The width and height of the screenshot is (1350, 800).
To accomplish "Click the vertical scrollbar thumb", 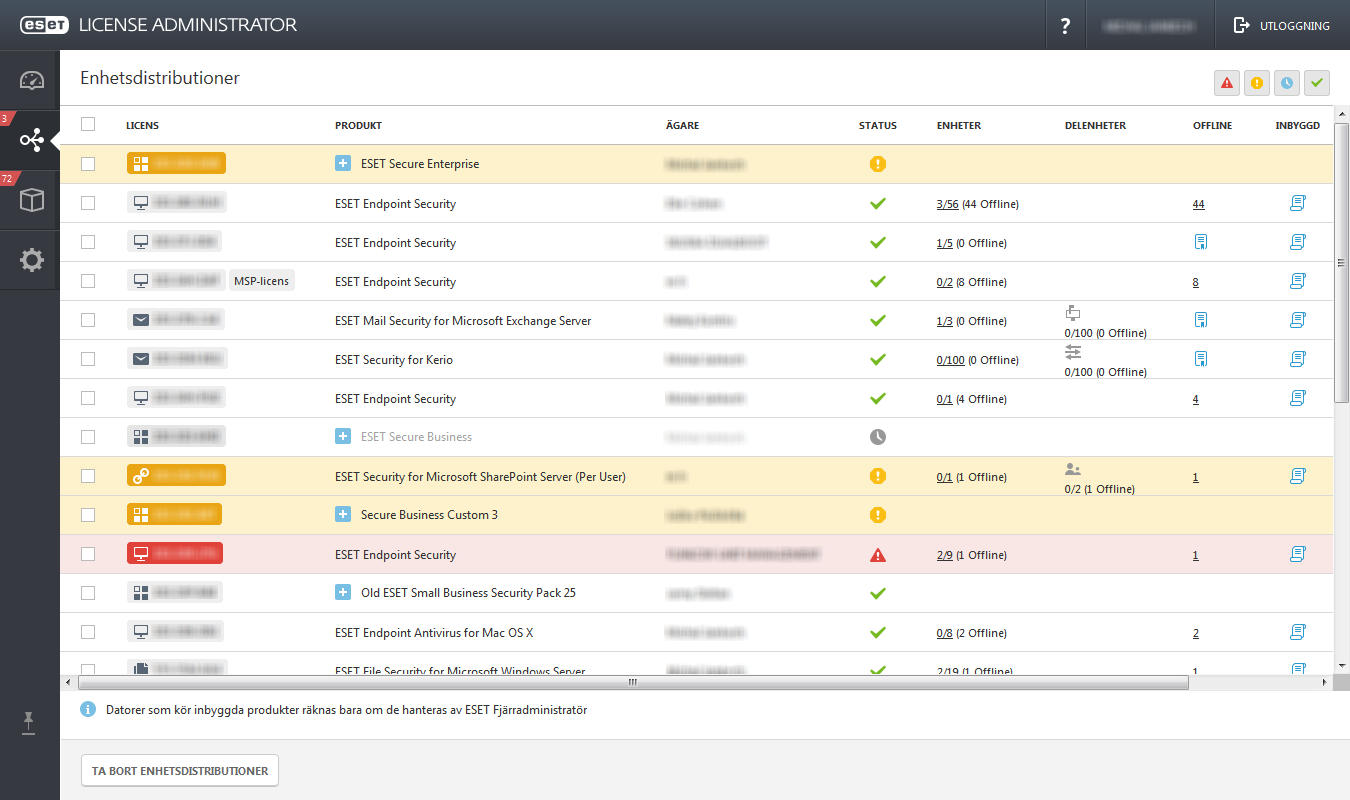I will click(x=1342, y=262).
